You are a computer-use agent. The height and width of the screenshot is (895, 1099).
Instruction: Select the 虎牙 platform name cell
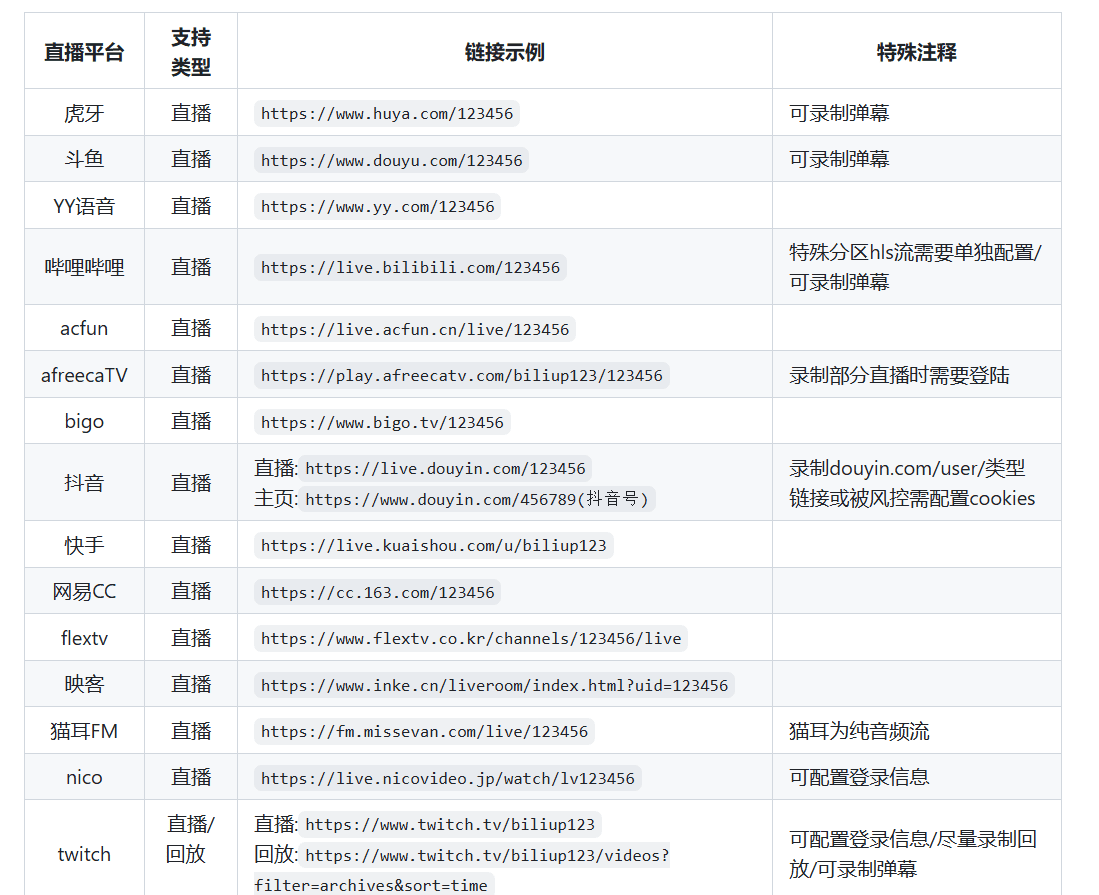[x=83, y=113]
